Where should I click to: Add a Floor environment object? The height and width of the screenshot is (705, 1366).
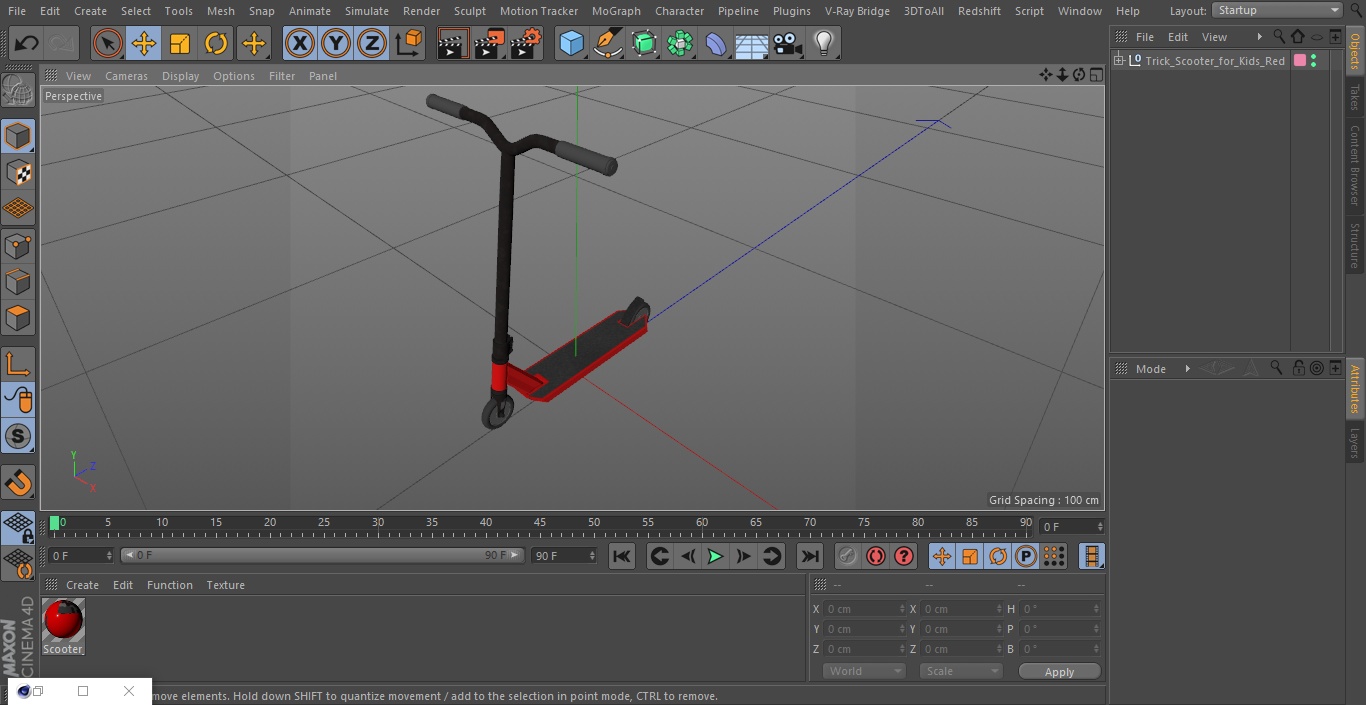click(752, 43)
